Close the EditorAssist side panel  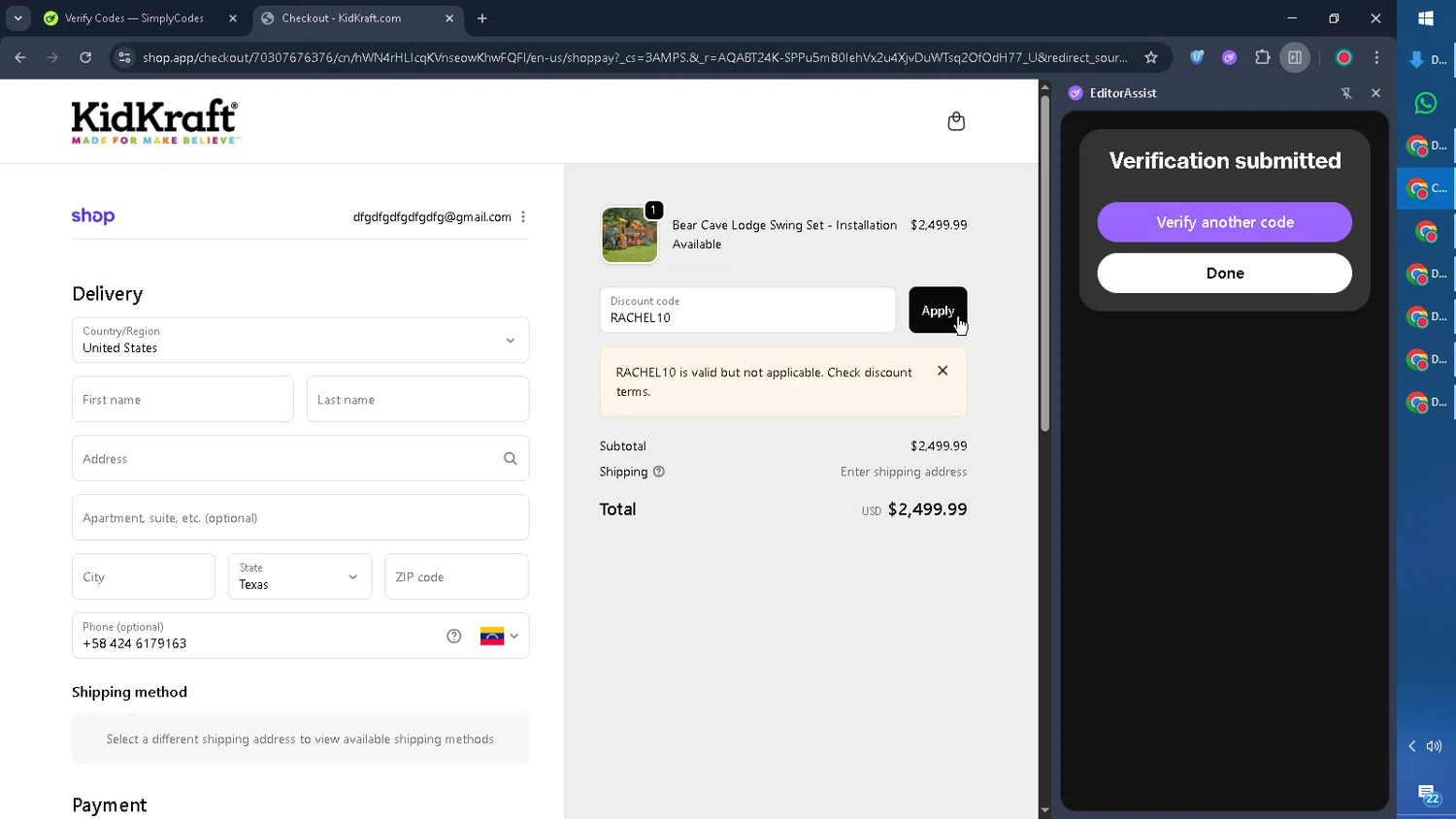coord(1375,93)
